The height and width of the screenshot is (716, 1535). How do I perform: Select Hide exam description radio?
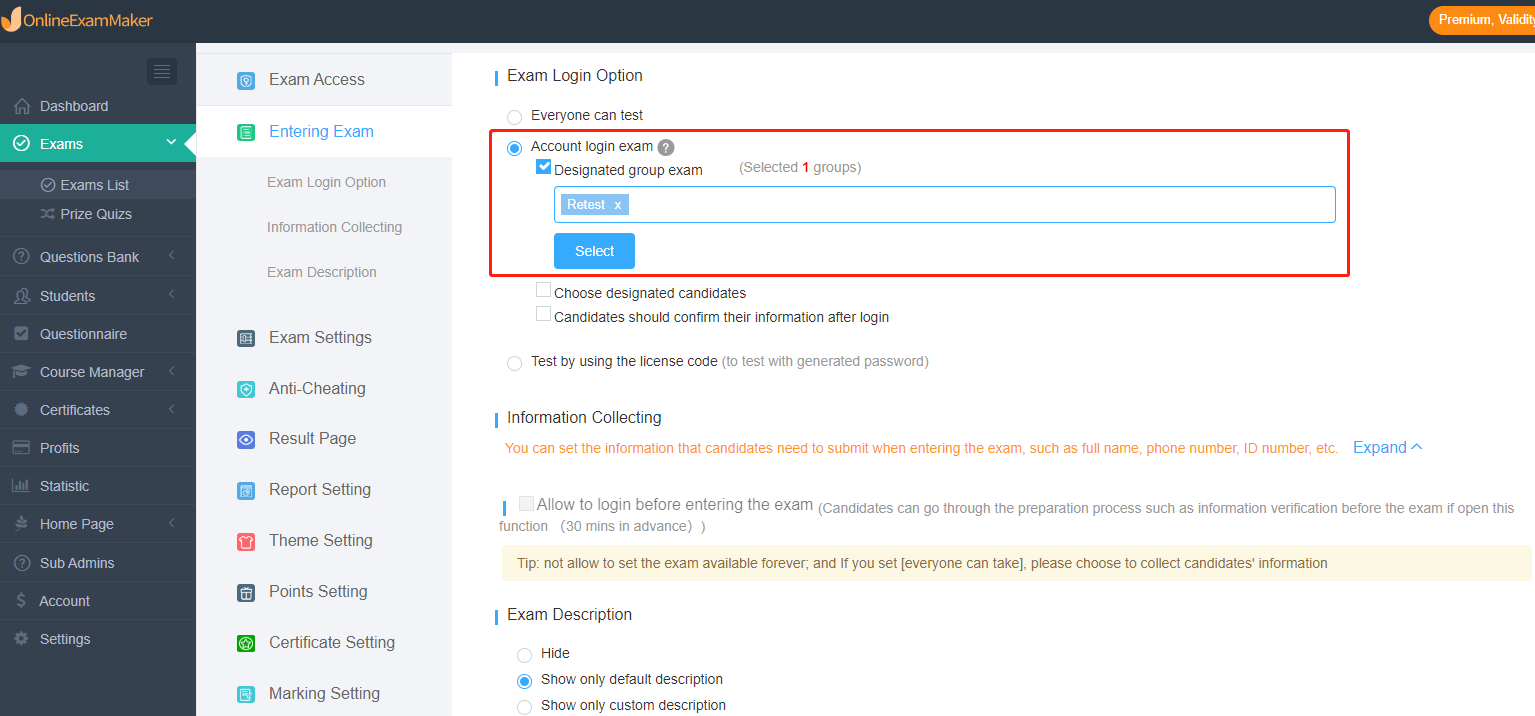point(524,655)
